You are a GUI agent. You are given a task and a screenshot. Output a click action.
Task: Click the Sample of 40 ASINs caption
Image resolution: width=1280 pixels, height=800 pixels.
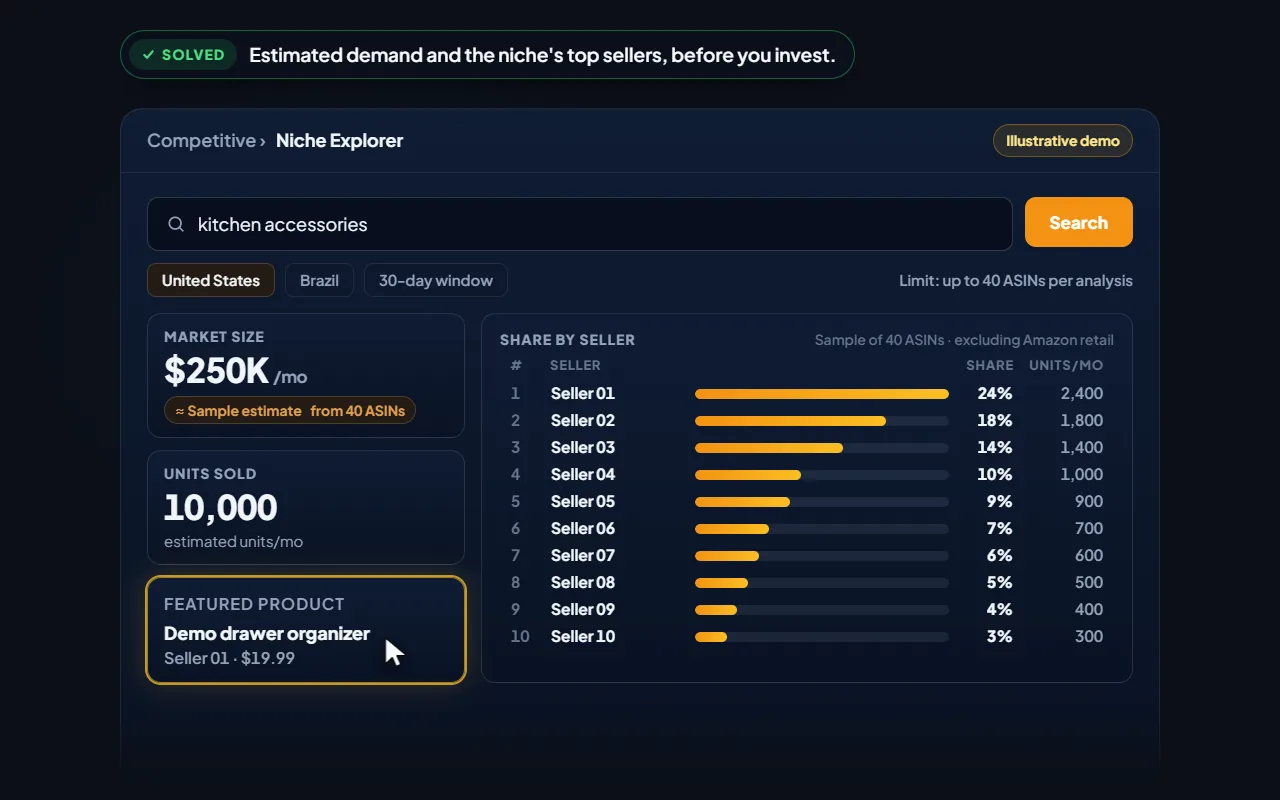(964, 340)
